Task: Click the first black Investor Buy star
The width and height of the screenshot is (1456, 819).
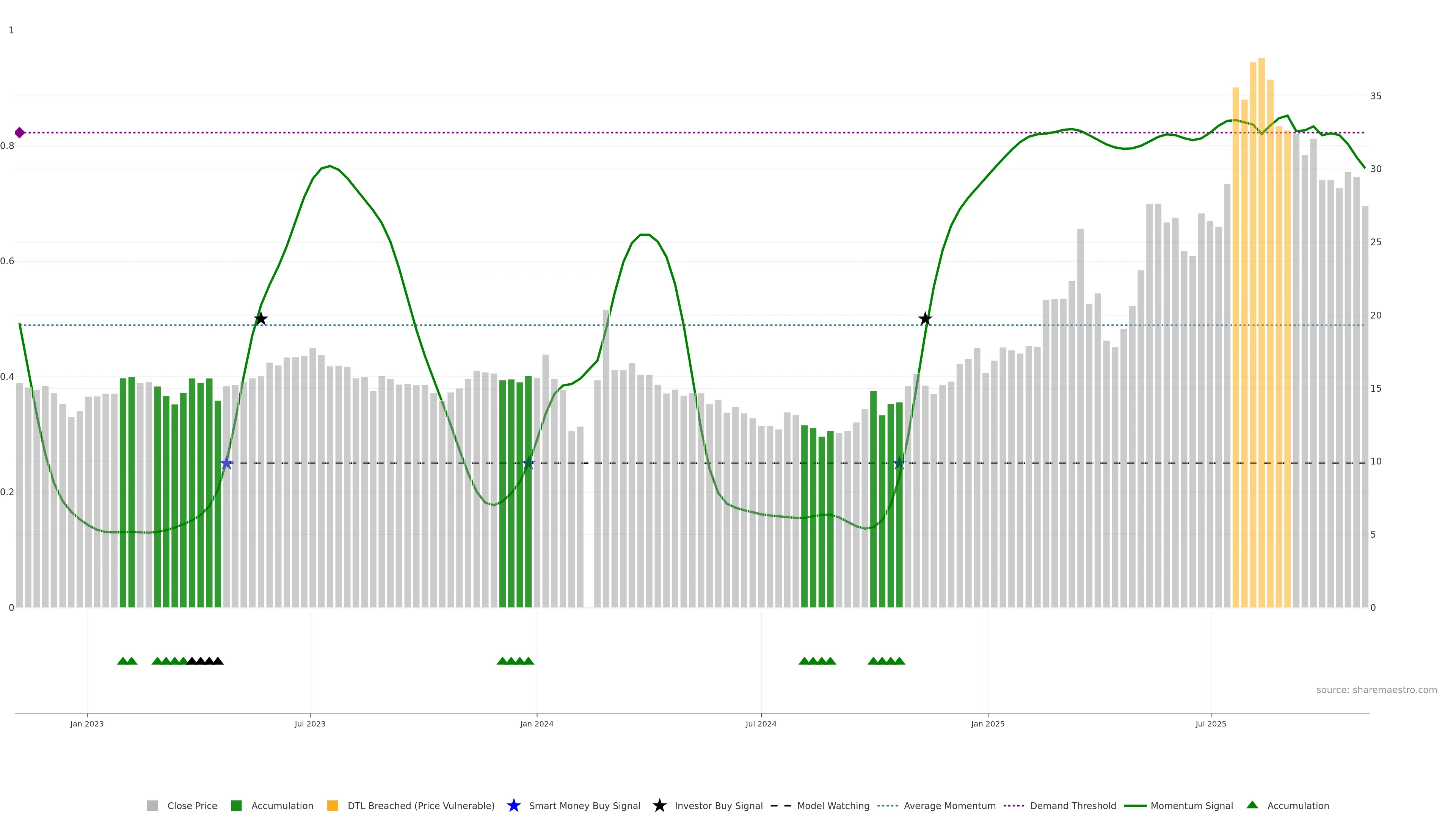Action: point(260,319)
